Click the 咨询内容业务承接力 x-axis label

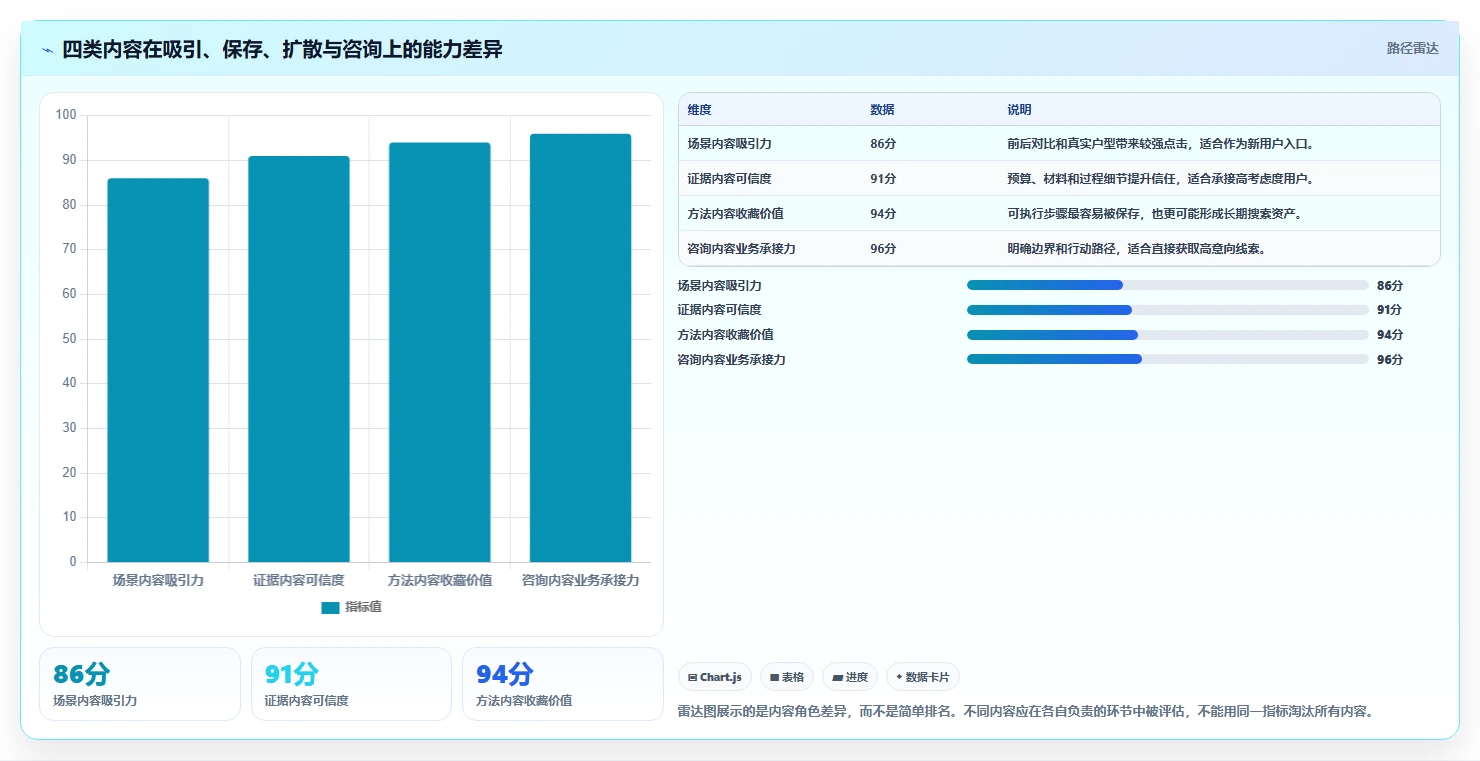581,580
